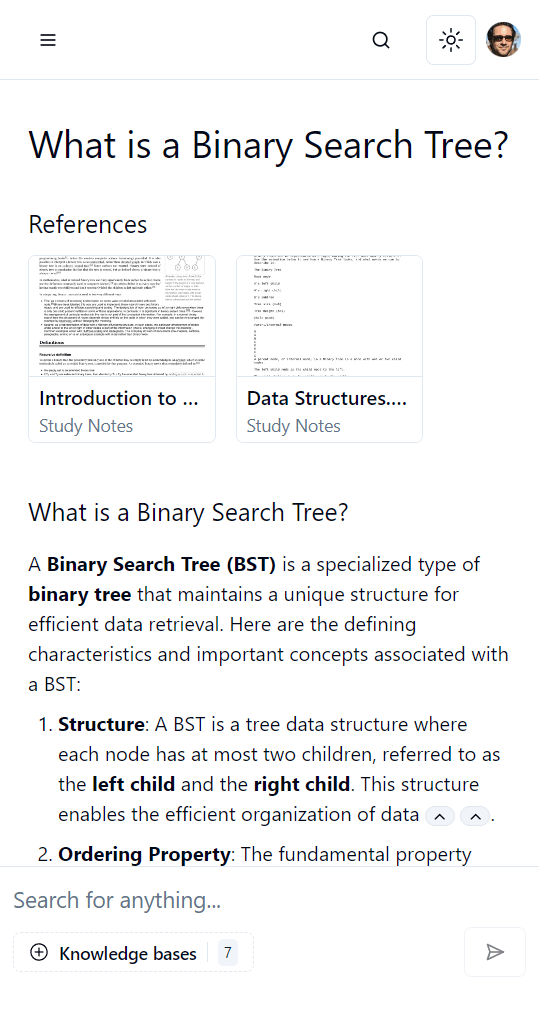The height and width of the screenshot is (1029, 539).
Task: Toggle light/dark theme with sun button
Action: (x=451, y=40)
